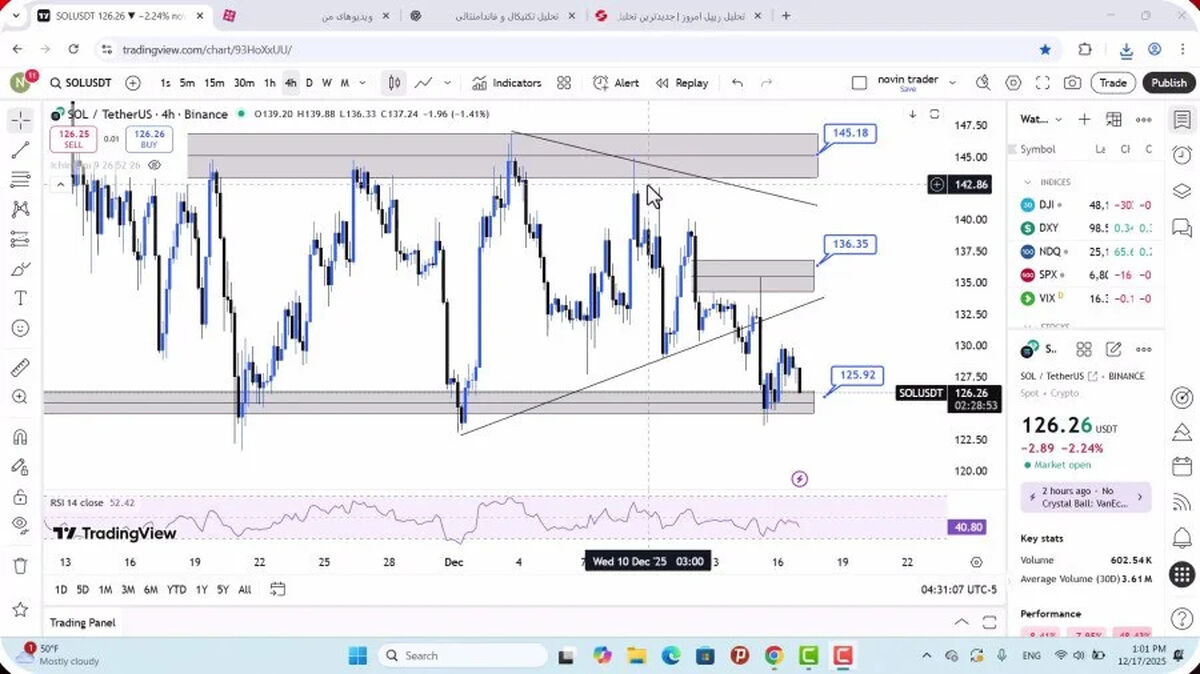1200x674 pixels.
Task: Click the Publish button
Action: [x=1168, y=83]
